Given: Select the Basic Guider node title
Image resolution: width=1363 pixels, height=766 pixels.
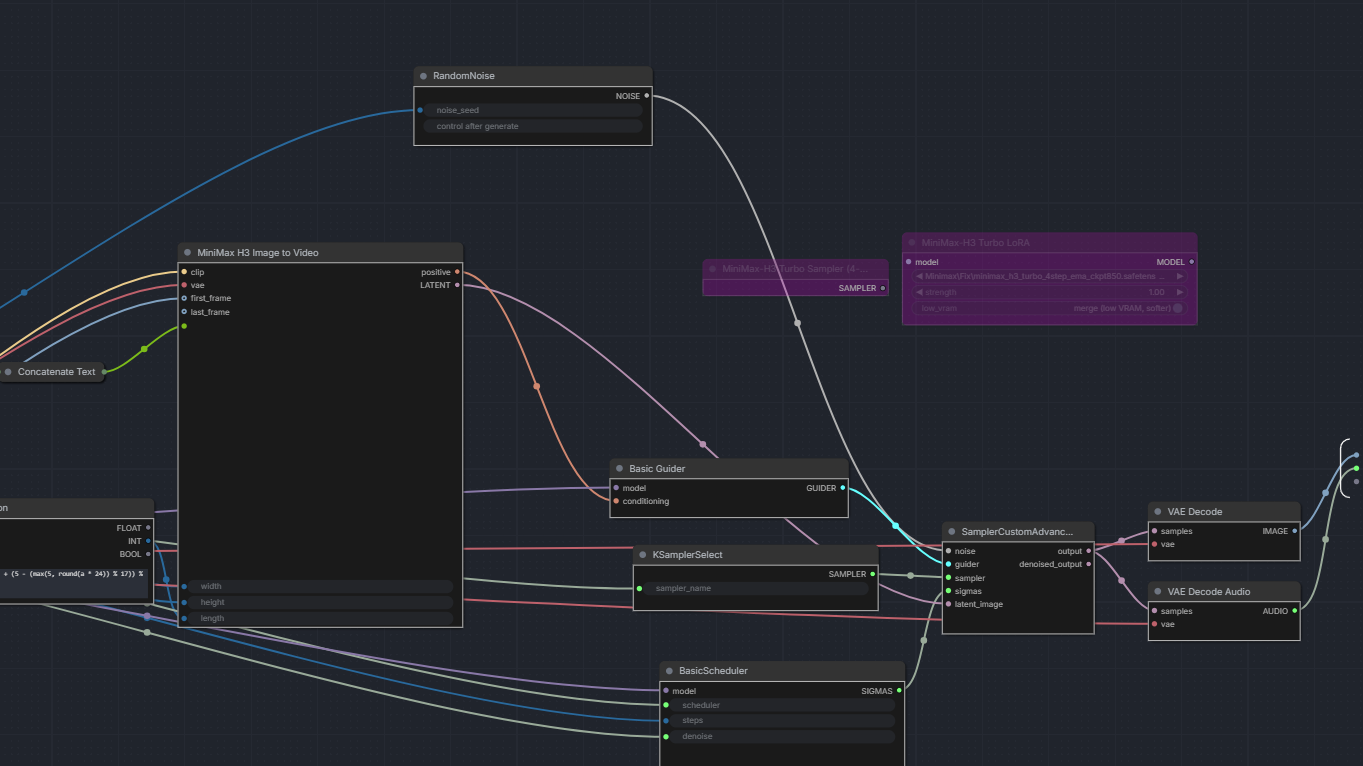Looking at the screenshot, I should tap(657, 469).
